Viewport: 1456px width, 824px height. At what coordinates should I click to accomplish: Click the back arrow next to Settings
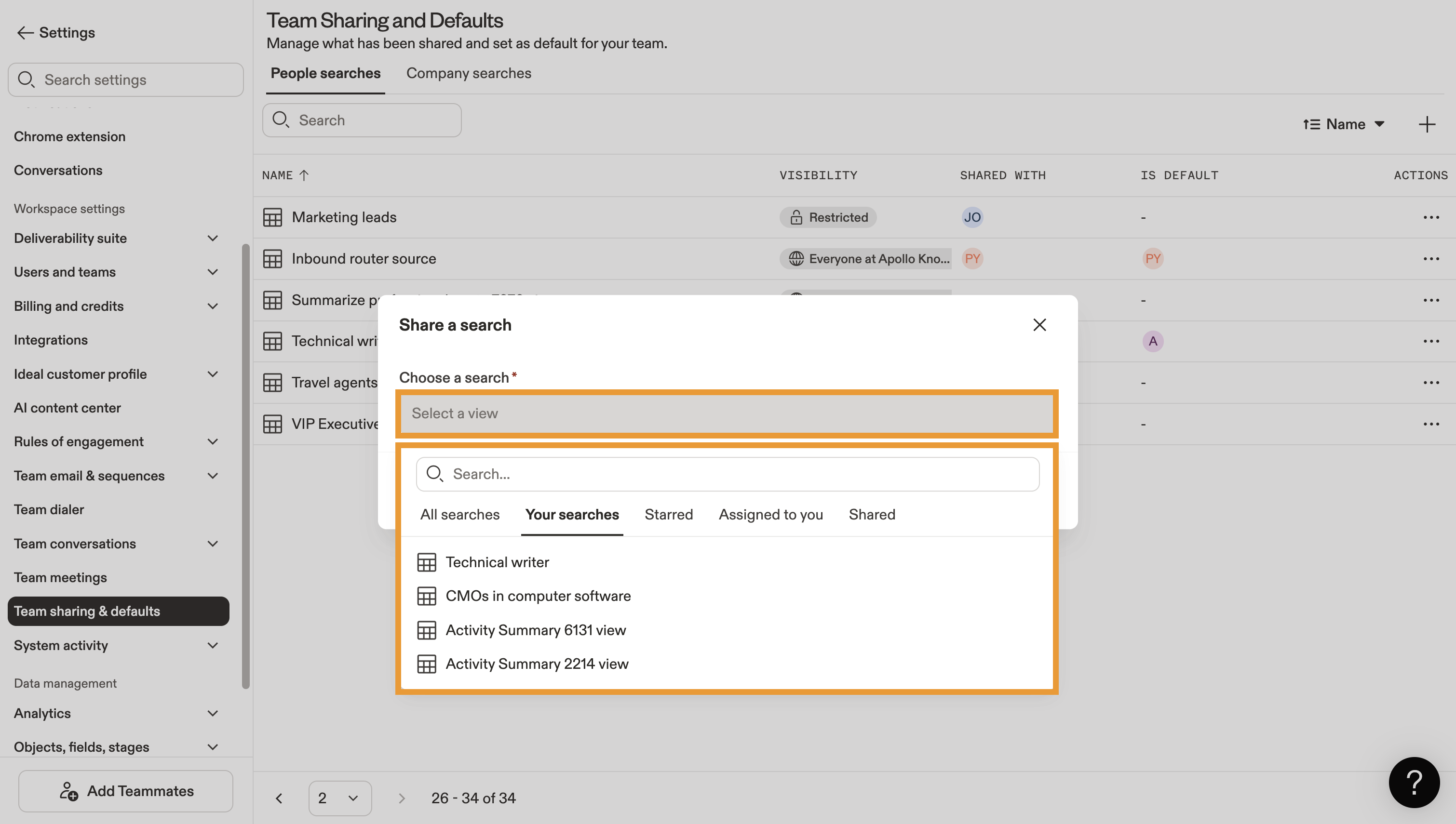(25, 33)
